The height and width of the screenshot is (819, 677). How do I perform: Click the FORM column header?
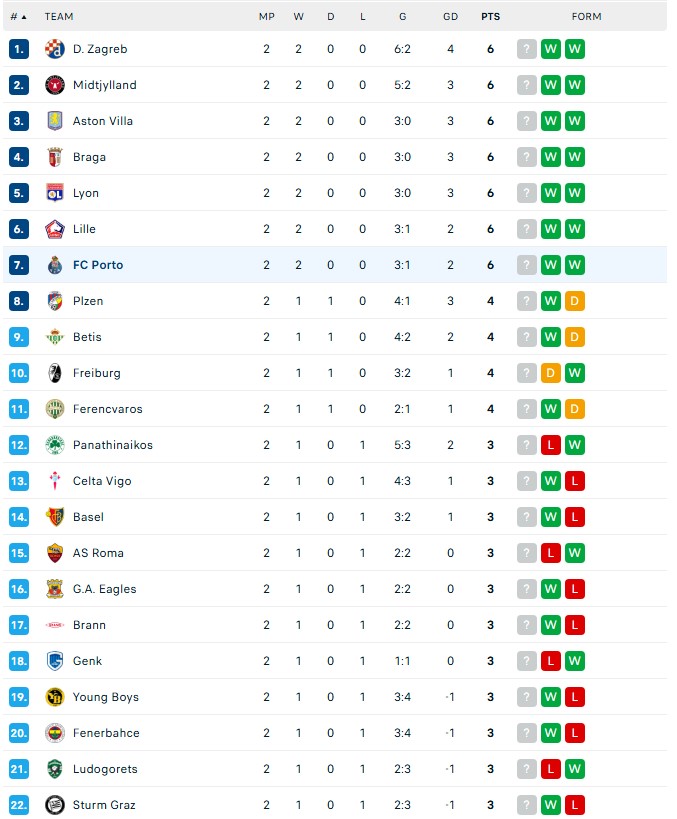click(586, 17)
